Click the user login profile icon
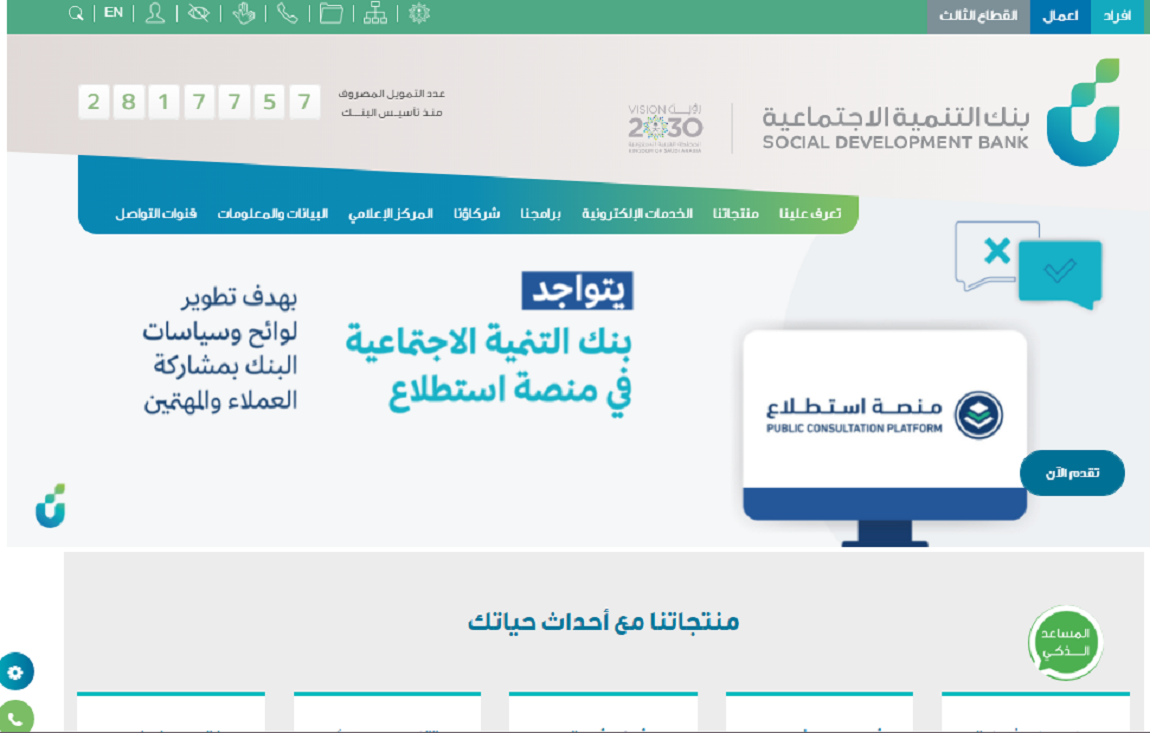This screenshot has width=1150, height=733. (x=155, y=13)
